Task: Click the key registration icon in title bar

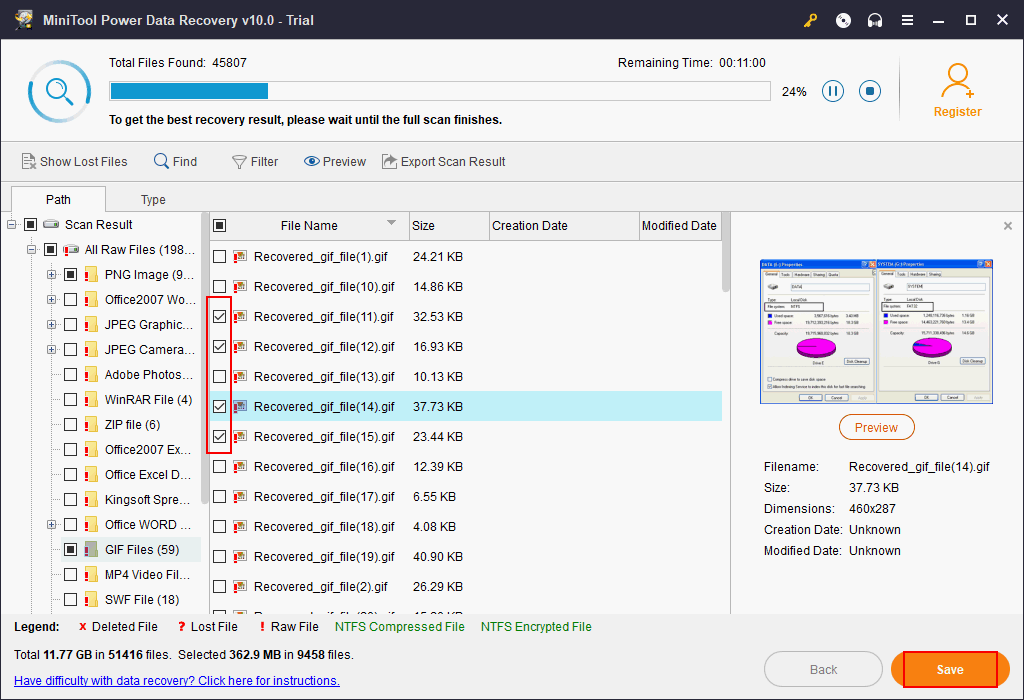Action: pyautogui.click(x=810, y=20)
